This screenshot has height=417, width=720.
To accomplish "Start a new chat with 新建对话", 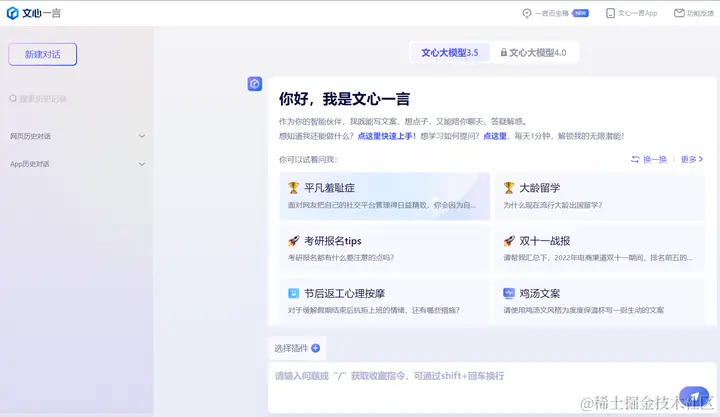I will 43,54.
